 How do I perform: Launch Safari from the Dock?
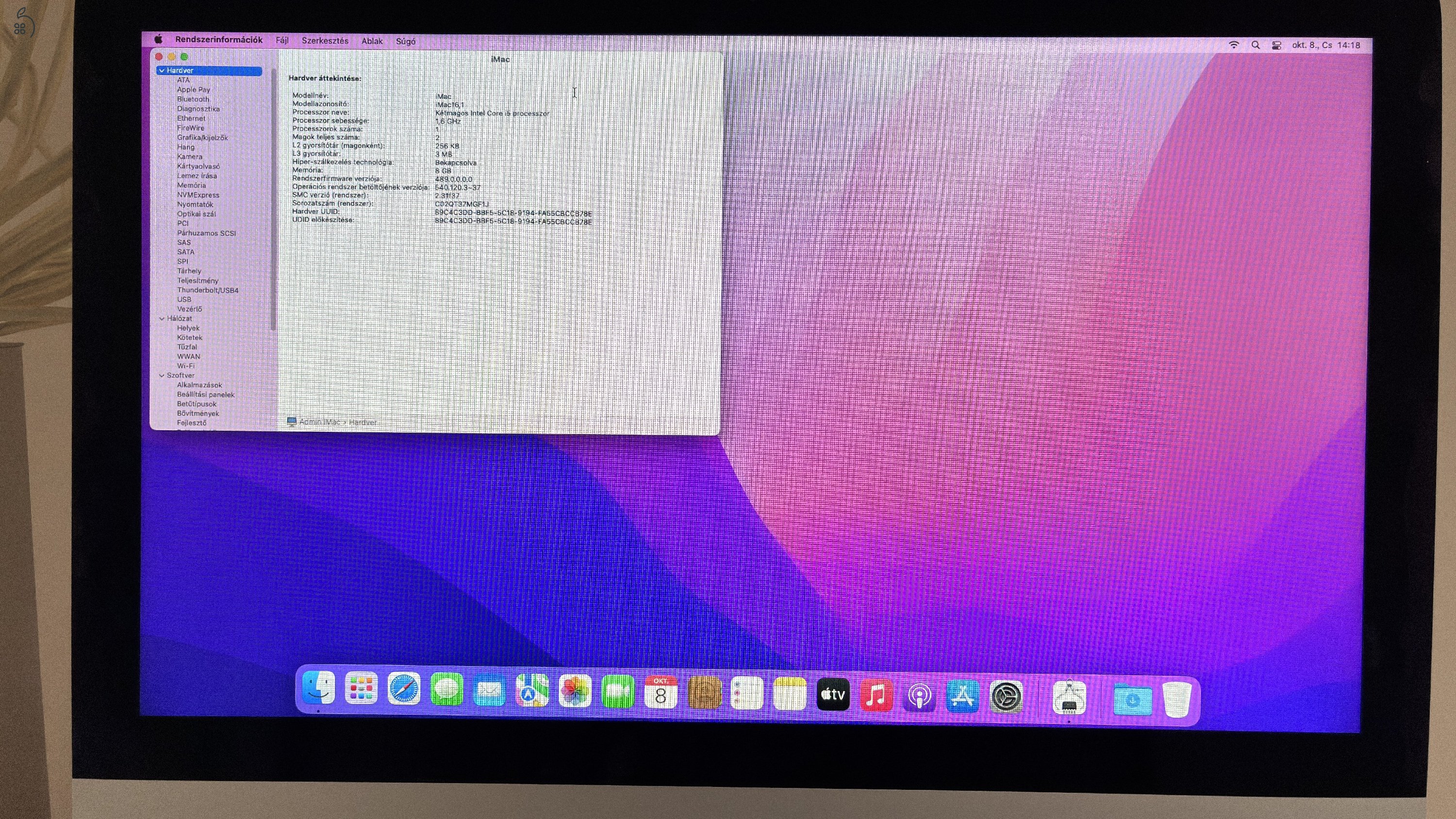tap(404, 689)
